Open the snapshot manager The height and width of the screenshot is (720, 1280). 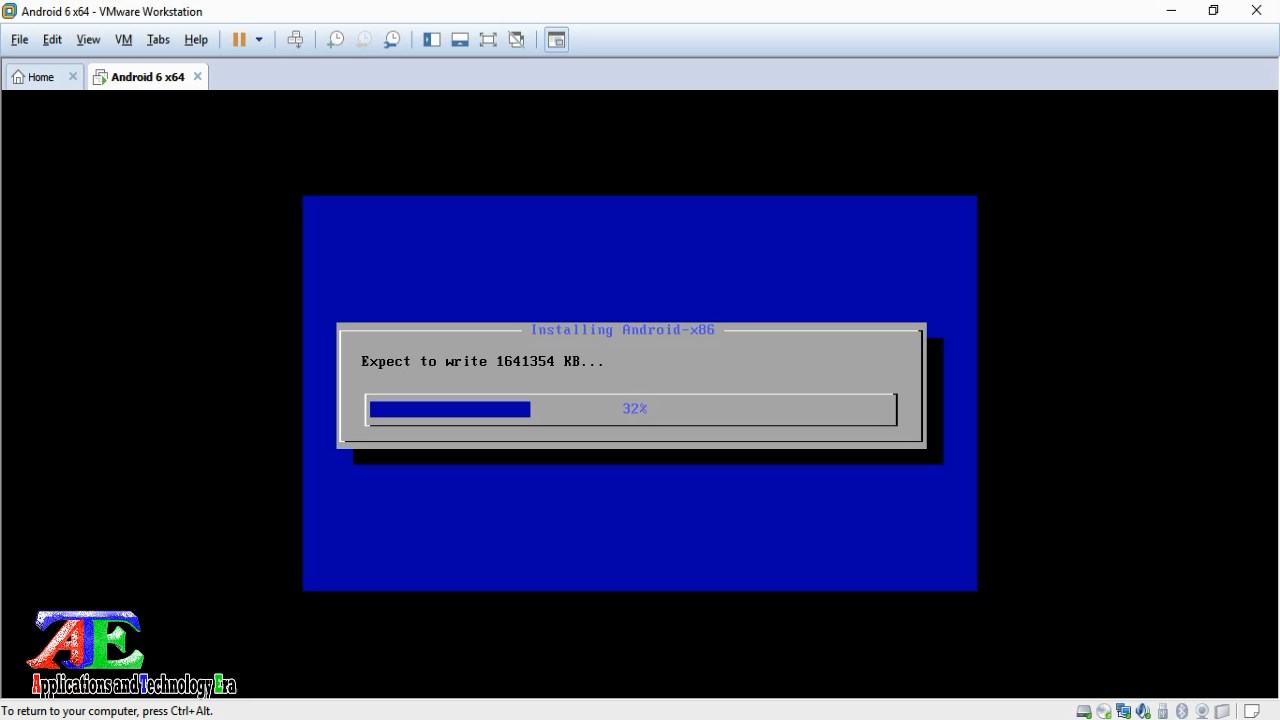[x=392, y=40]
